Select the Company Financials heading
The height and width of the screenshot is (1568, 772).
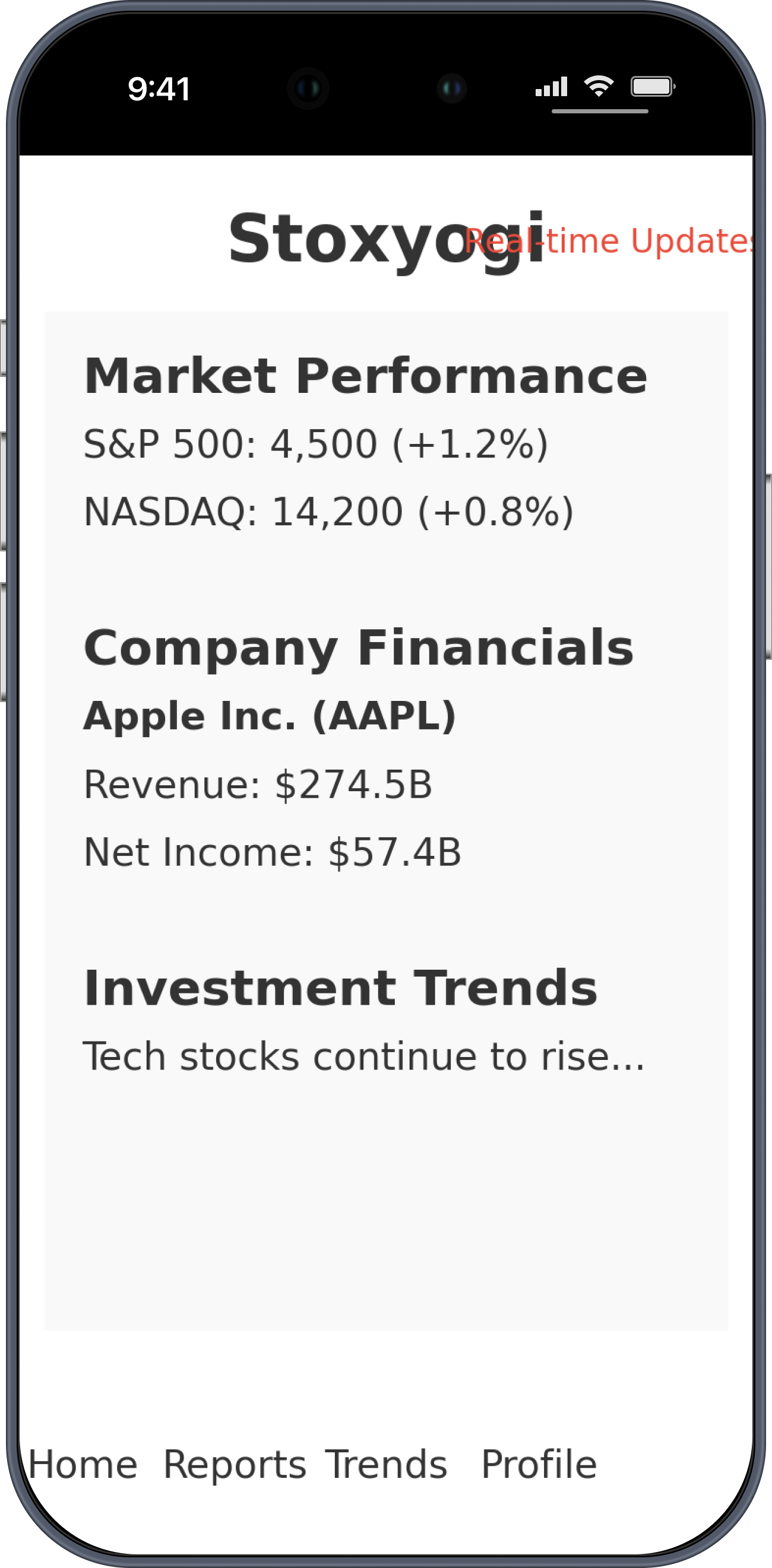[359, 647]
